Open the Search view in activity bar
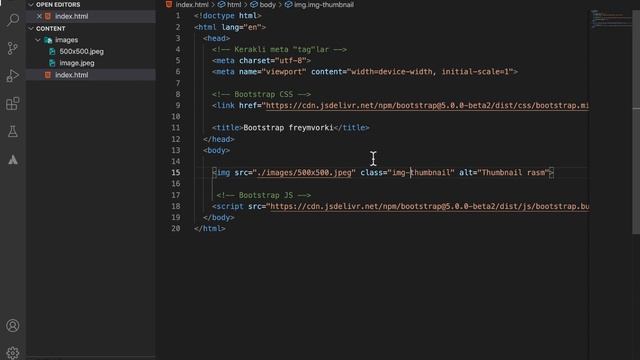This screenshot has width=640, height=360. click(x=13, y=20)
